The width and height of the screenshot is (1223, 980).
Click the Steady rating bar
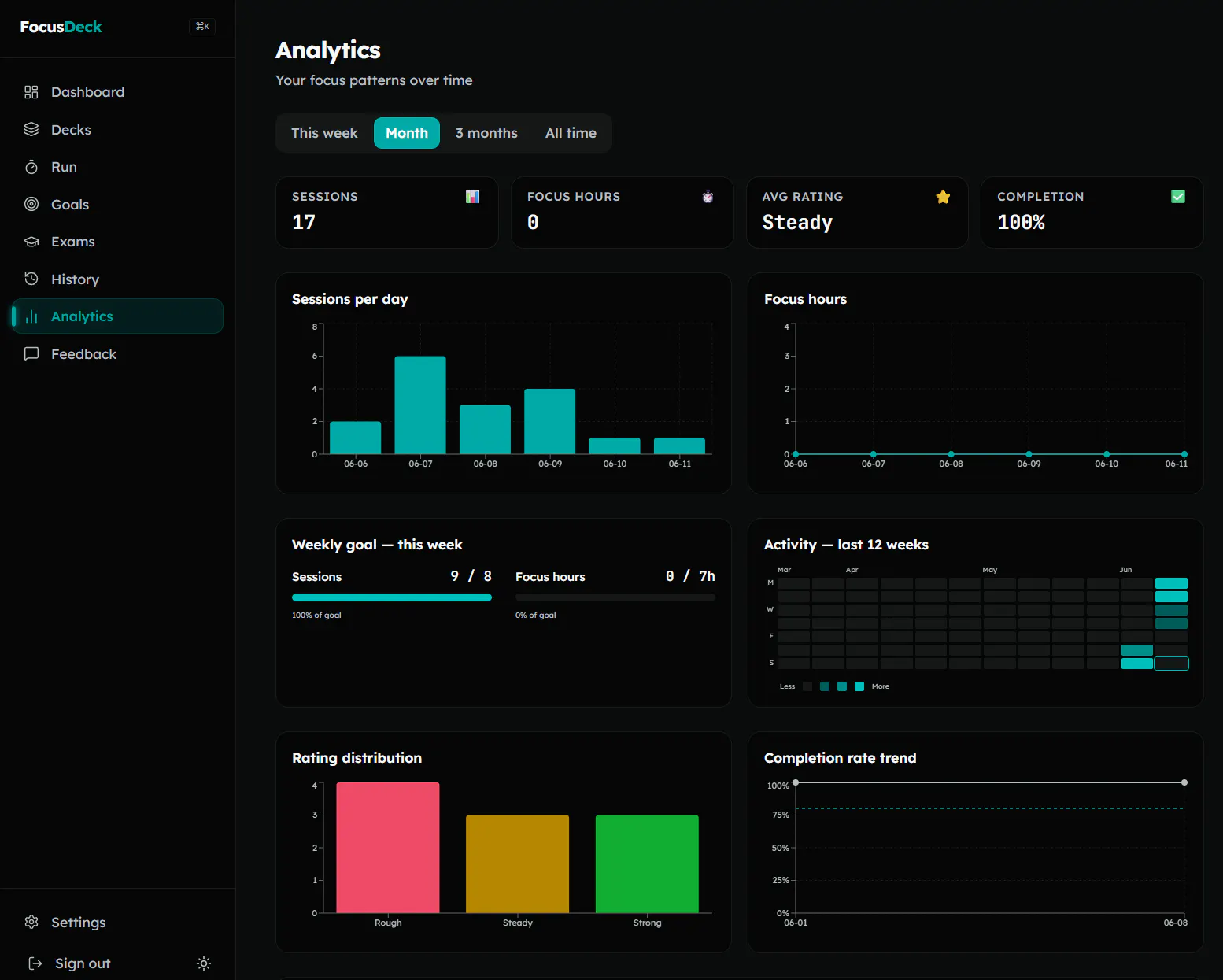click(518, 864)
